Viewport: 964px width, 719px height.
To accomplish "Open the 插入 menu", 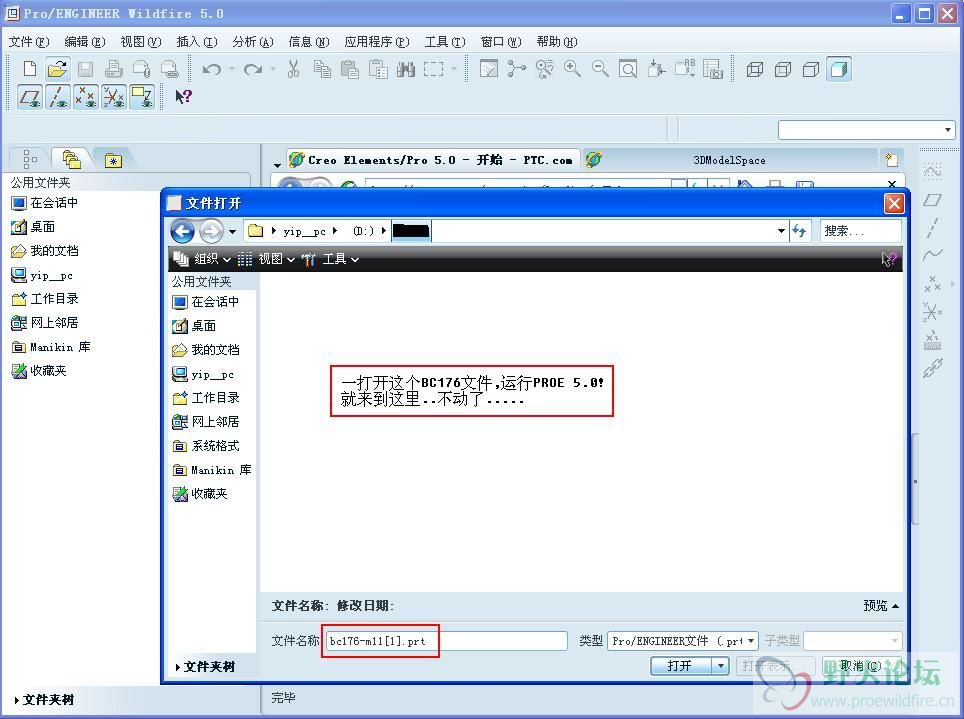I will (x=197, y=42).
